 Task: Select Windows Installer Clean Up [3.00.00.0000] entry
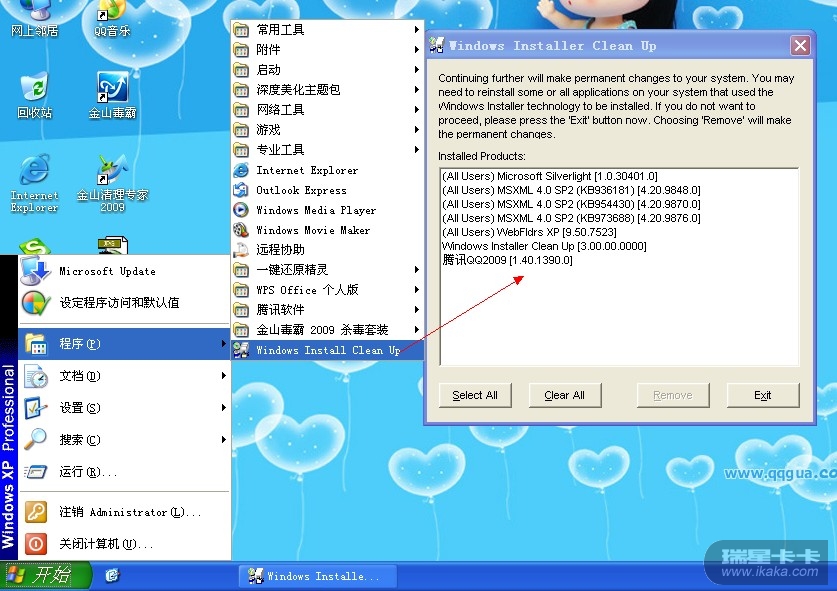(544, 246)
